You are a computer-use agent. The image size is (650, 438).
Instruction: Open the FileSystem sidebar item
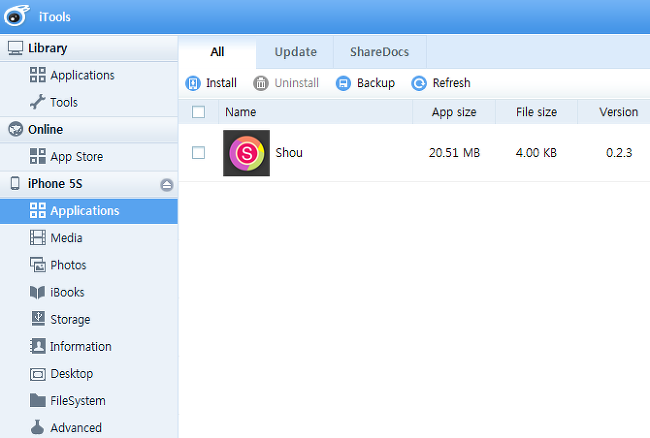[x=89, y=401]
